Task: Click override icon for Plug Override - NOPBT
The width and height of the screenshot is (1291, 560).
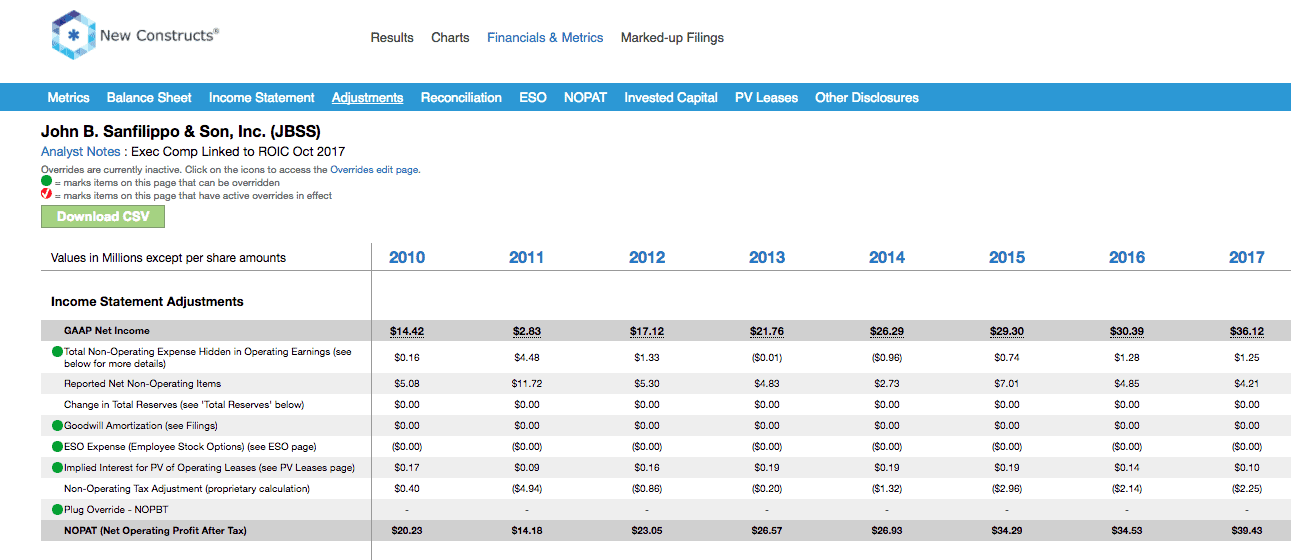Action: [57, 510]
